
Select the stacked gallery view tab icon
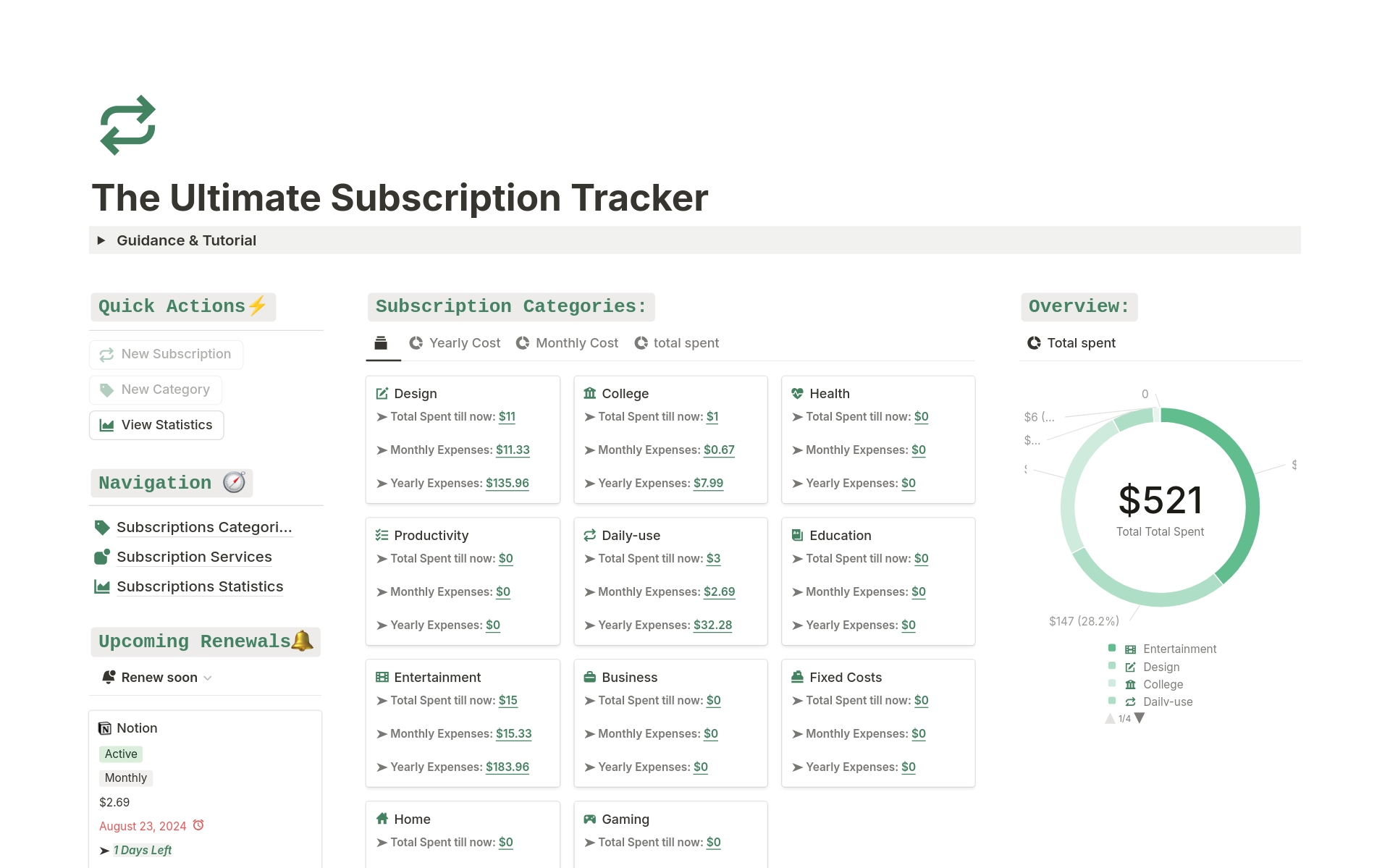tap(381, 343)
